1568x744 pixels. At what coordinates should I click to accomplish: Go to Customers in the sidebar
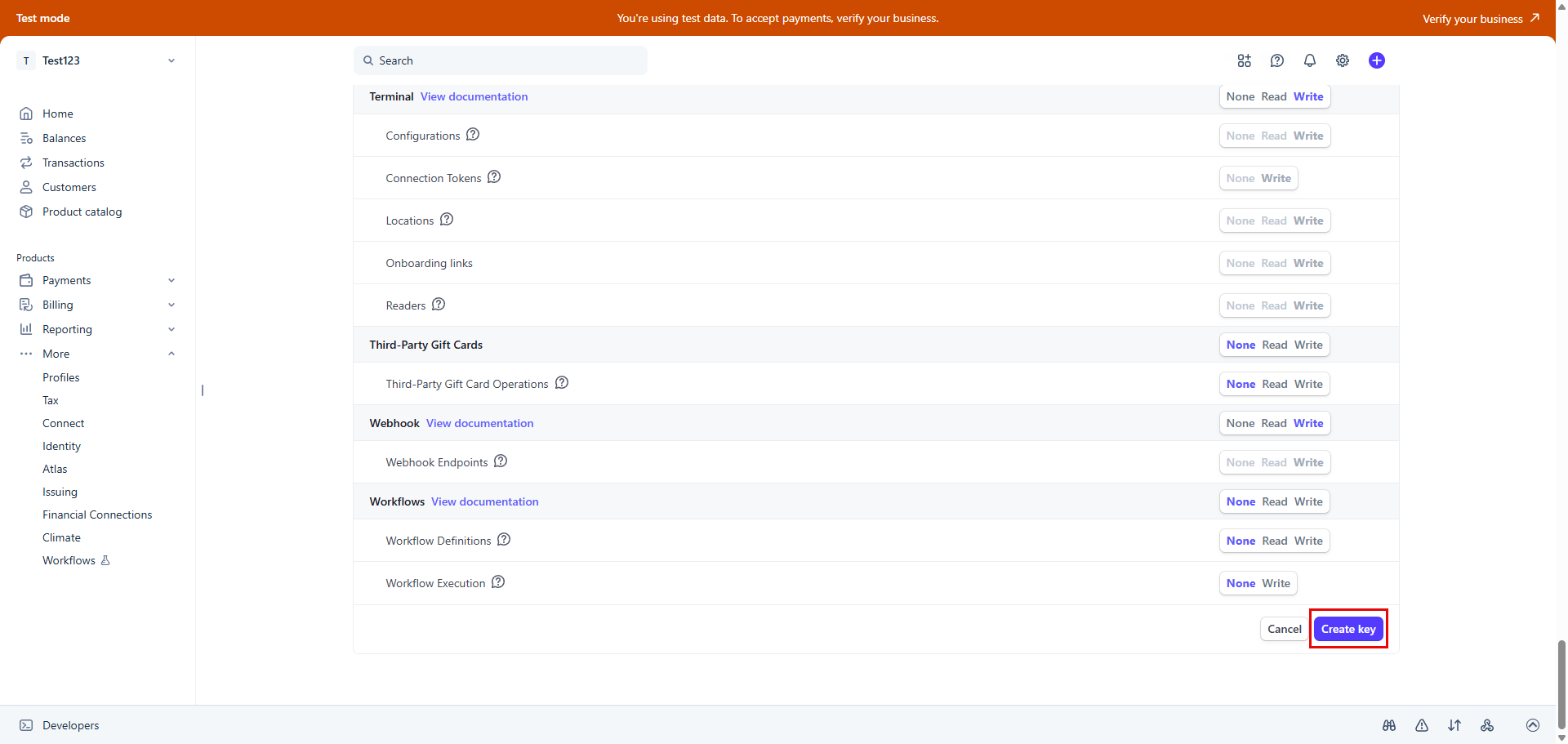69,187
